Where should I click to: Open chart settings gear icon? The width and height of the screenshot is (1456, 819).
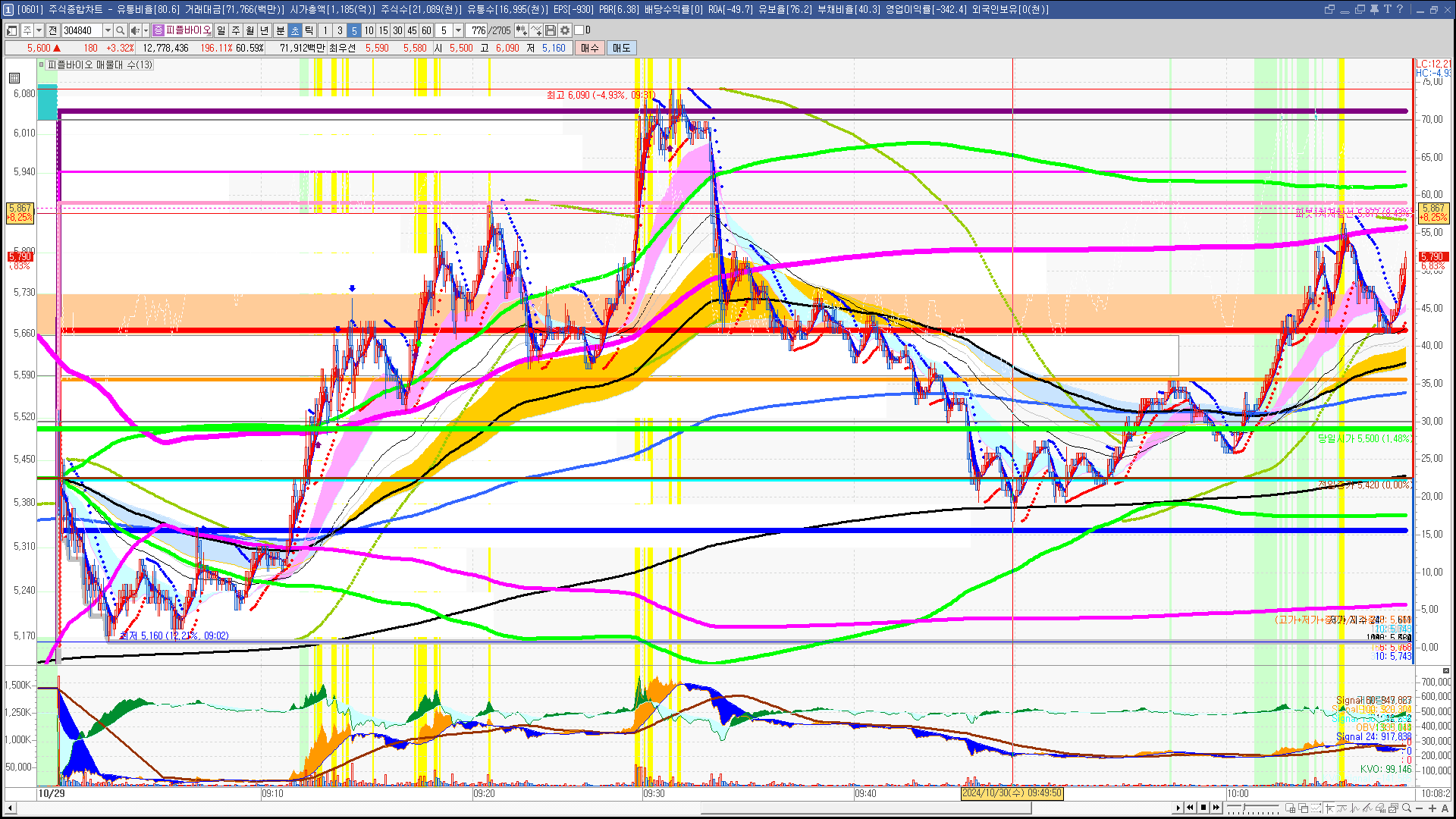click(565, 30)
